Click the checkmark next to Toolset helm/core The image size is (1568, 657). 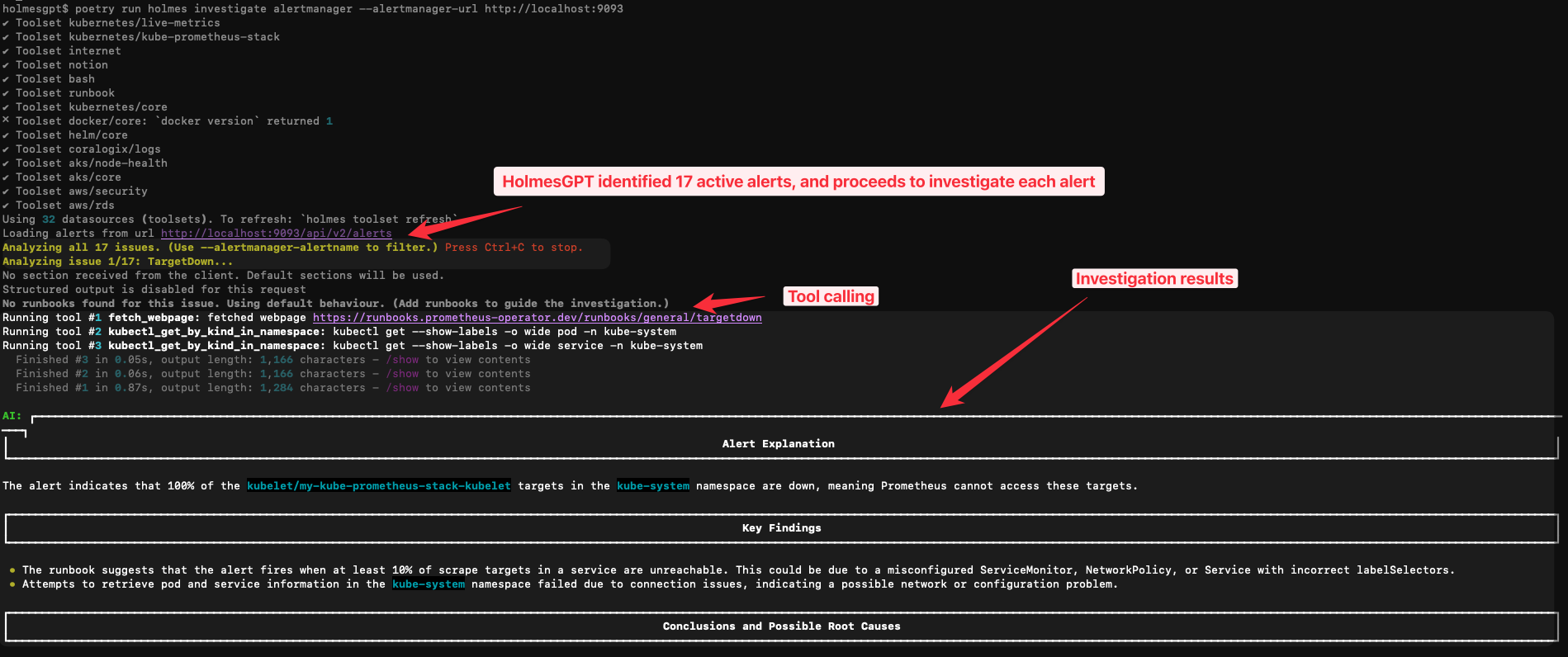tap(6, 135)
